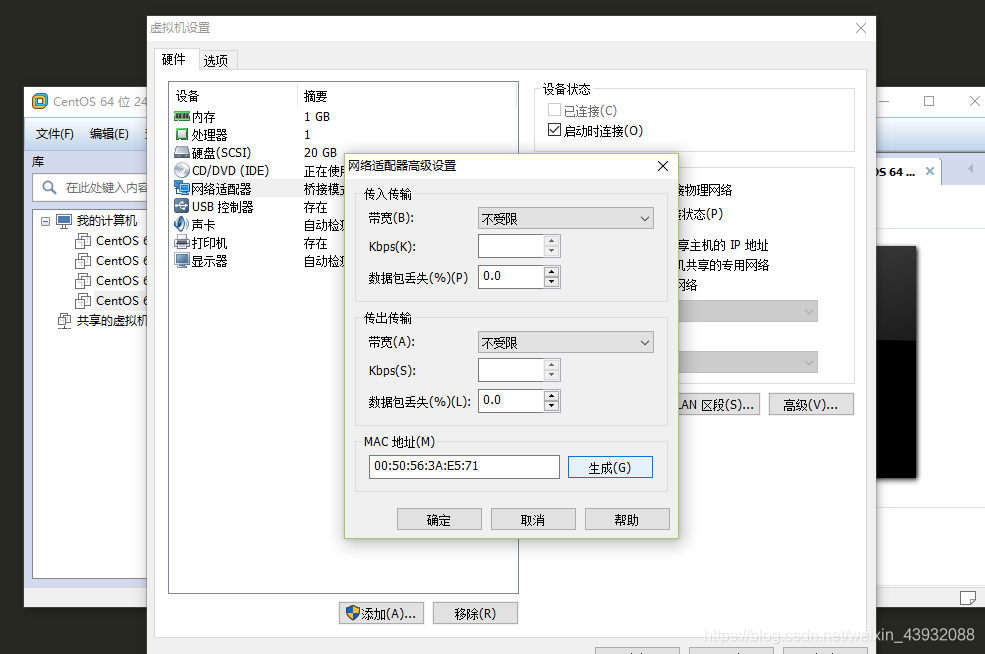Close the 网络适配器高级设置 dialog

(x=663, y=166)
